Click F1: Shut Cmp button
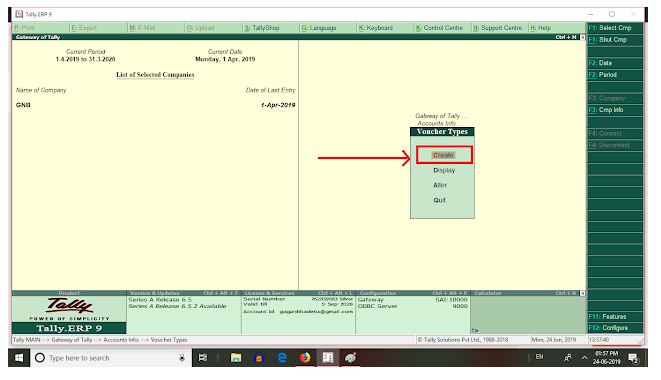This screenshot has height=380, width=661. tap(615, 40)
